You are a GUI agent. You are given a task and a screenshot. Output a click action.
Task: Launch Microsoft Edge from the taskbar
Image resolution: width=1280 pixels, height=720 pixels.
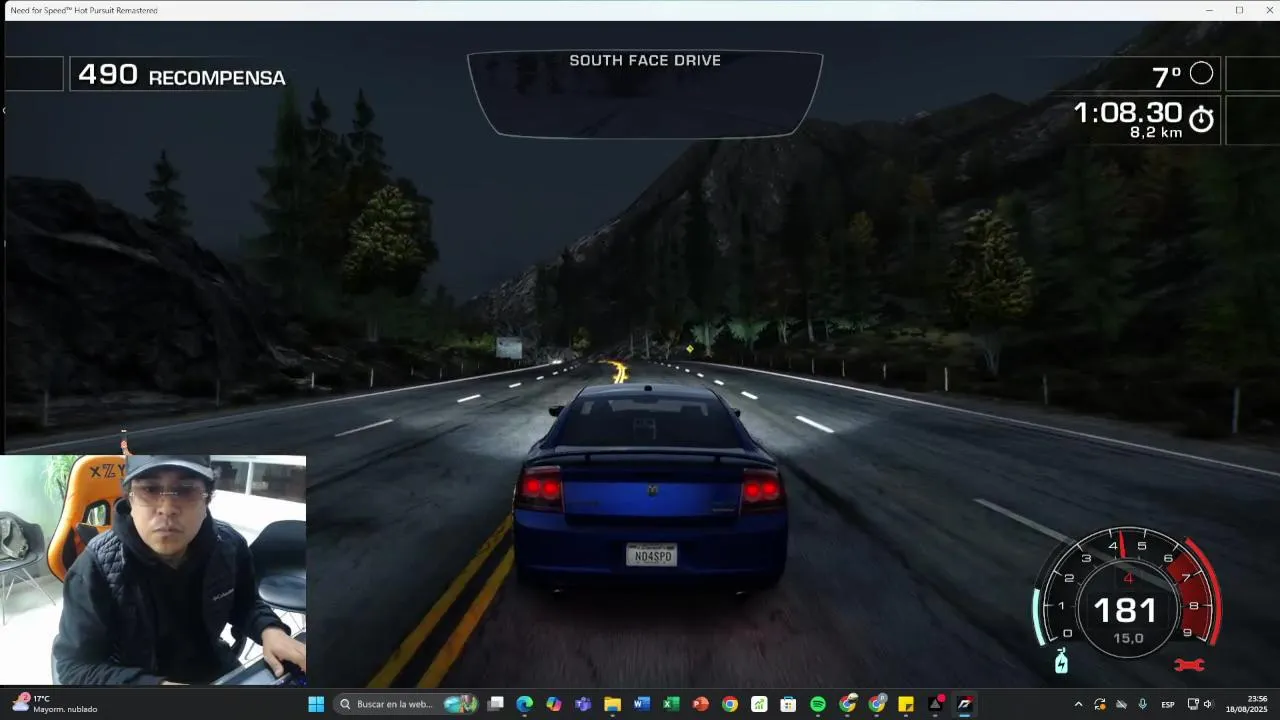tap(524, 704)
